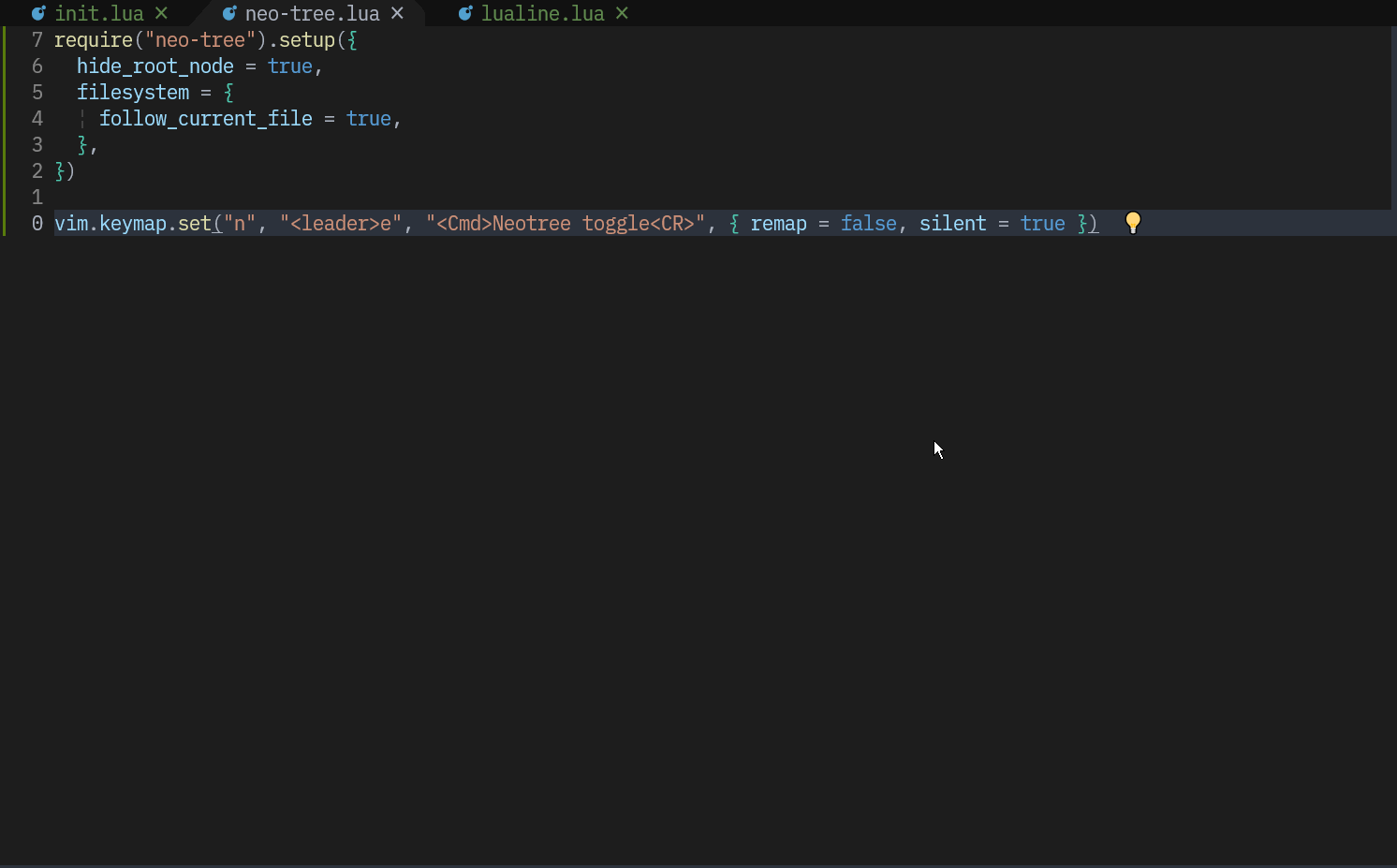Image resolution: width=1397 pixels, height=868 pixels.
Task: Place cursor on the word "require"
Action: [x=94, y=40]
